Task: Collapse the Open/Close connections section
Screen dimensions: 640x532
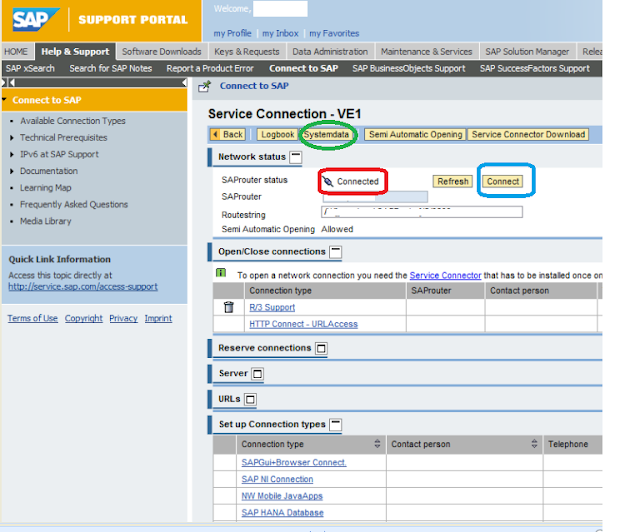Action: (x=336, y=252)
